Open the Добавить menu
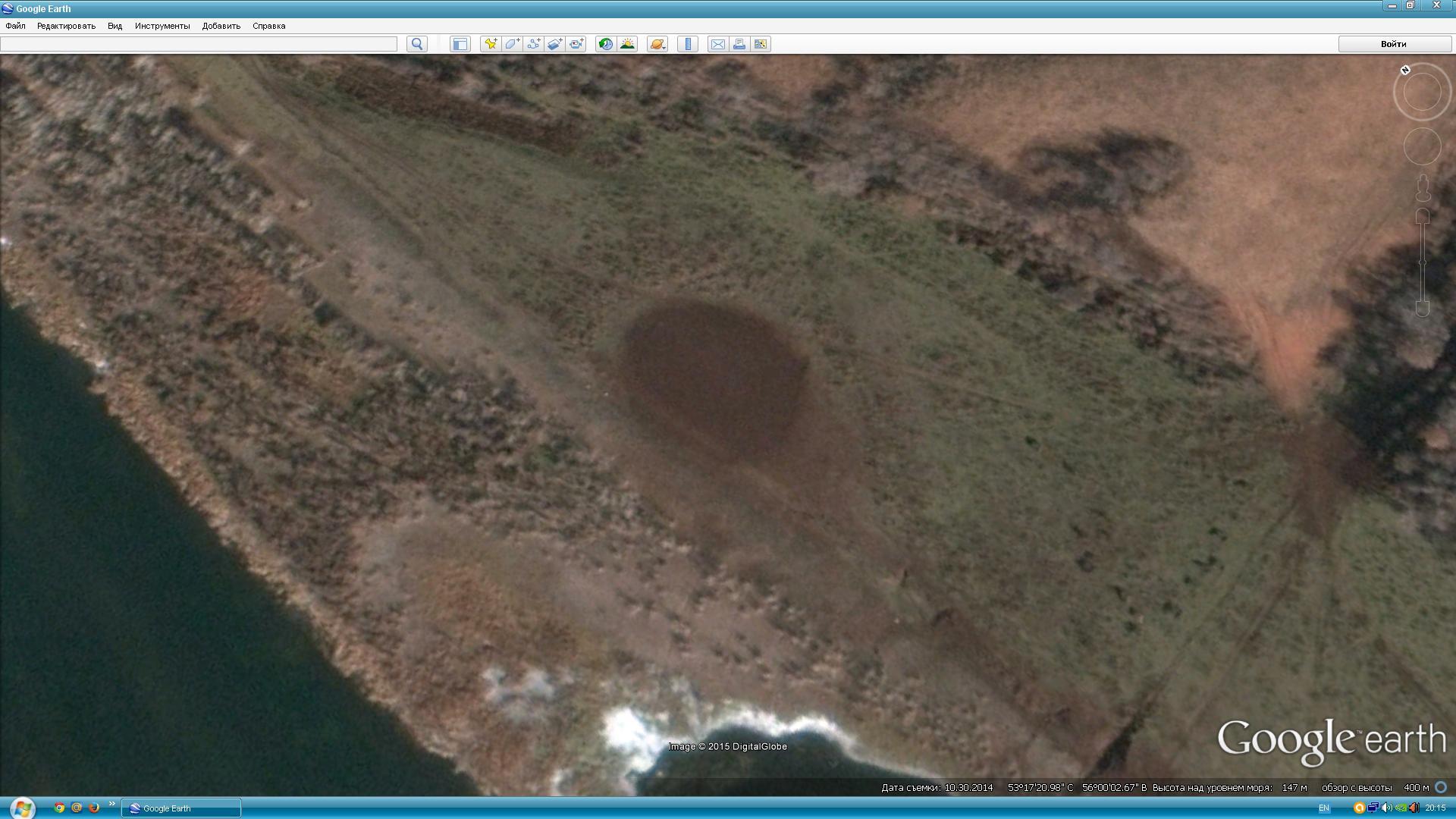This screenshot has width=1456, height=819. (221, 26)
